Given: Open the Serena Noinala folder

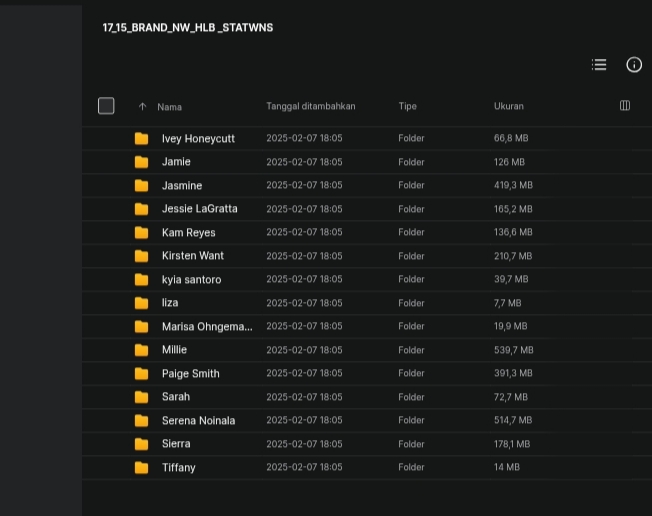Looking at the screenshot, I should click(x=198, y=420).
